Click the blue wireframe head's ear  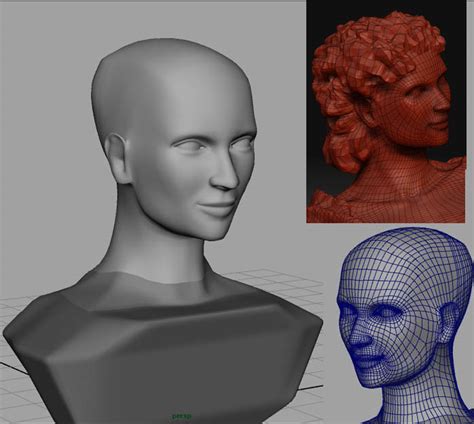[x=447, y=322]
